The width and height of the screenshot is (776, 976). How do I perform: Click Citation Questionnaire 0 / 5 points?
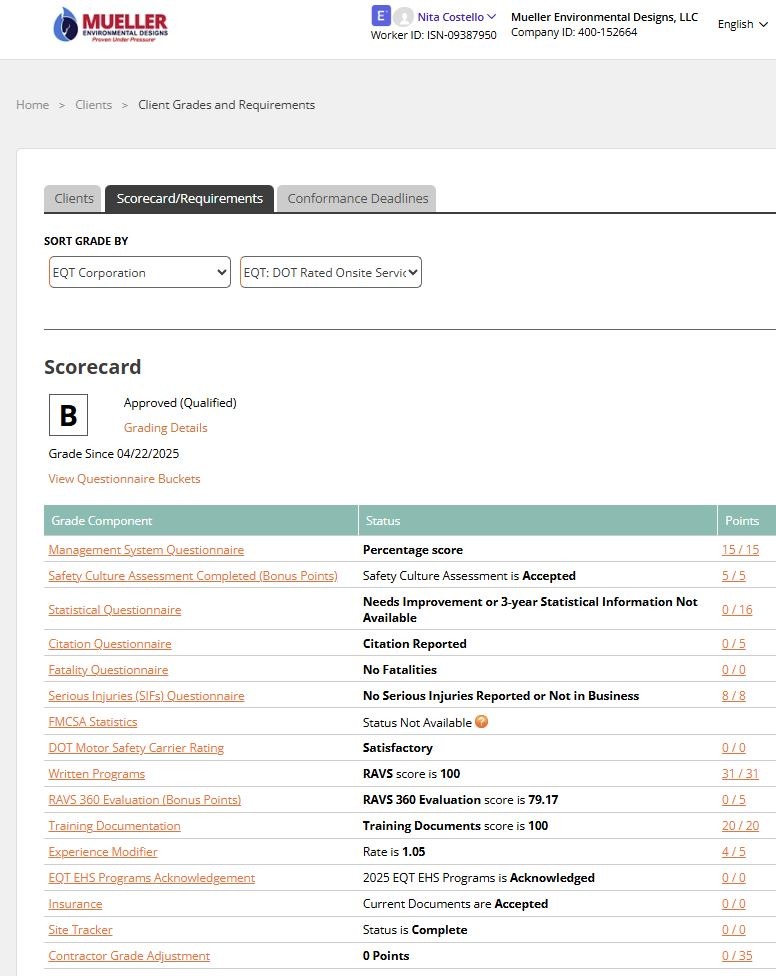734,644
